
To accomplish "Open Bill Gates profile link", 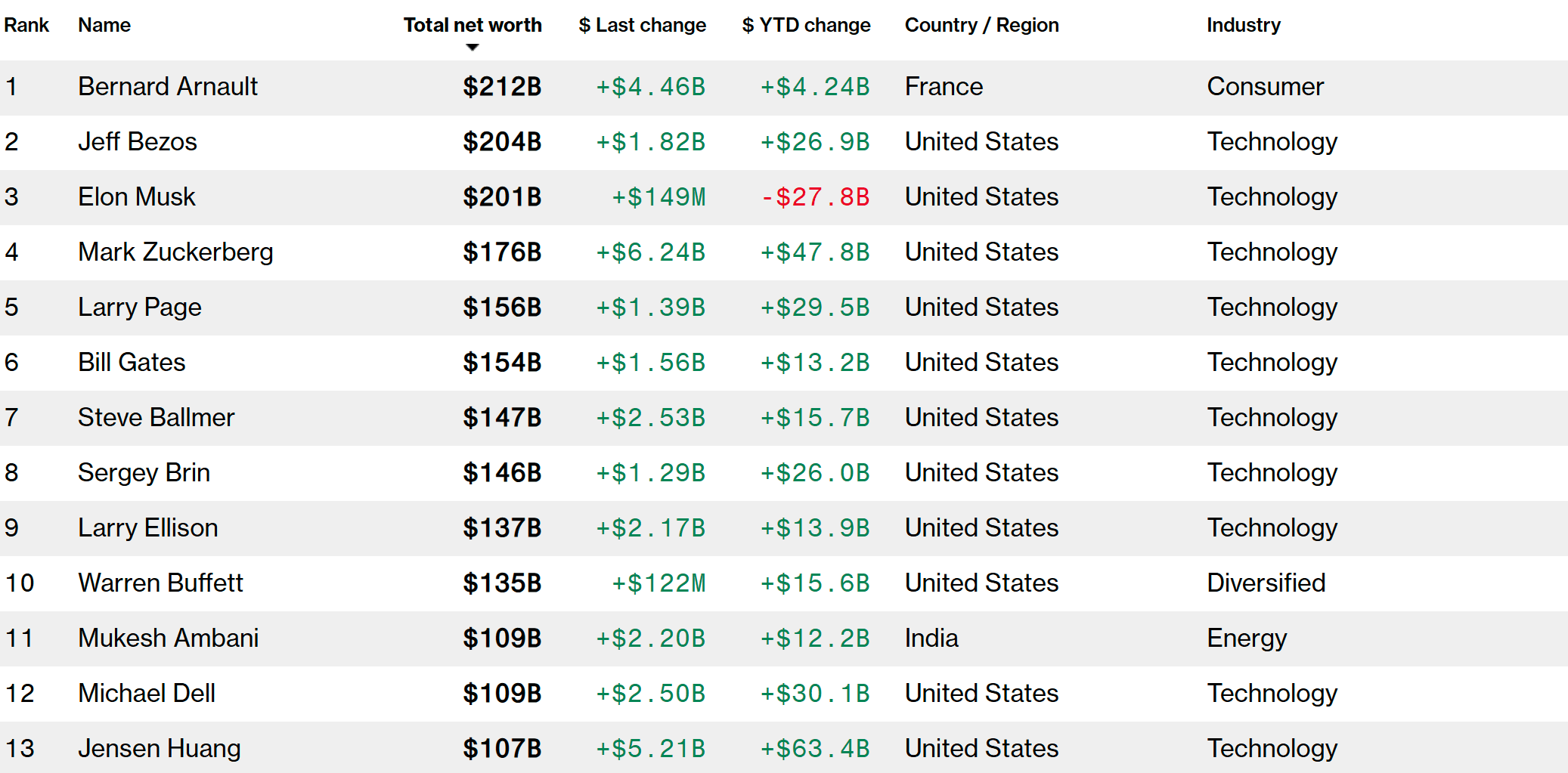I will coord(132,363).
